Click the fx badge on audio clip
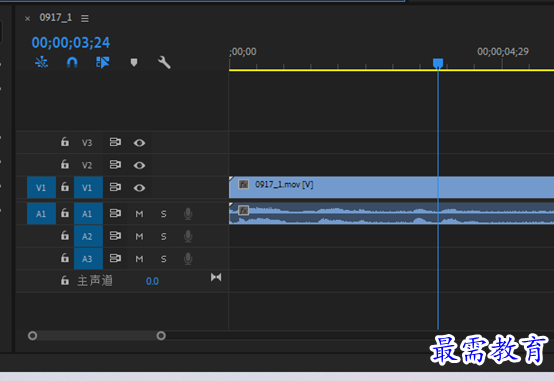Screen dimensions: 554x381 click(x=243, y=210)
